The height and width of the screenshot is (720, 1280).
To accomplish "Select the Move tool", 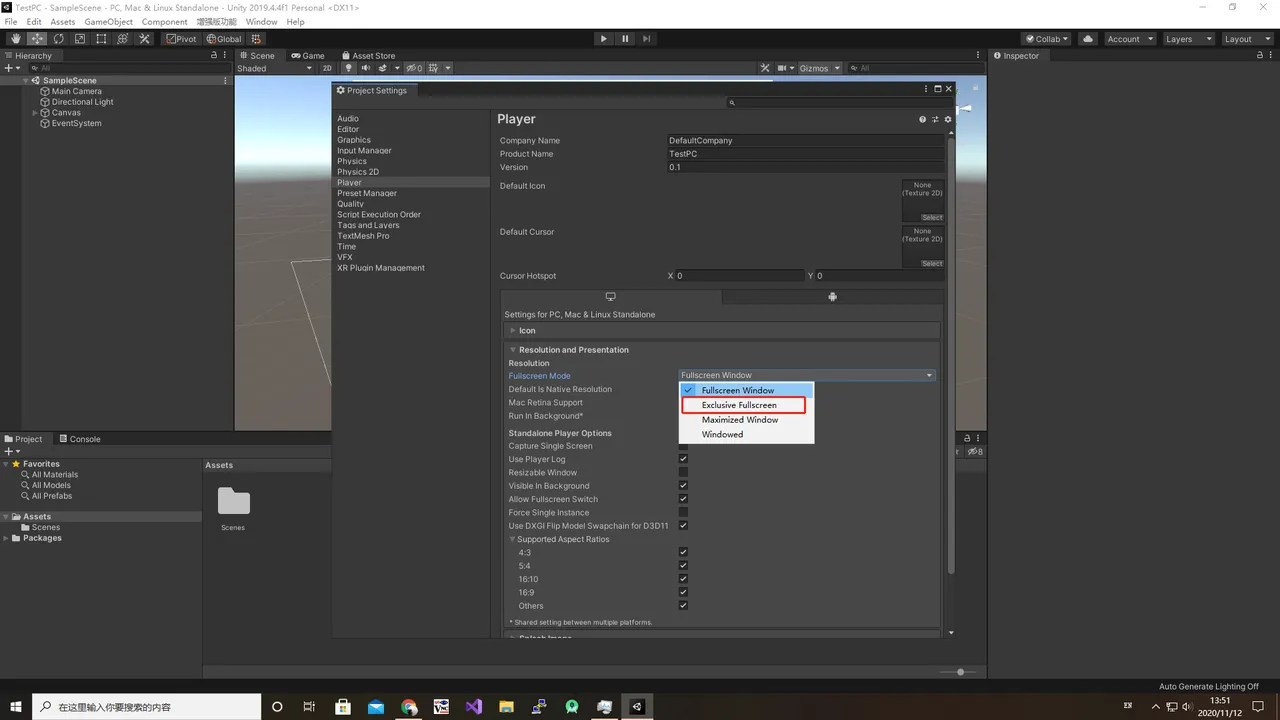I will pos(37,39).
